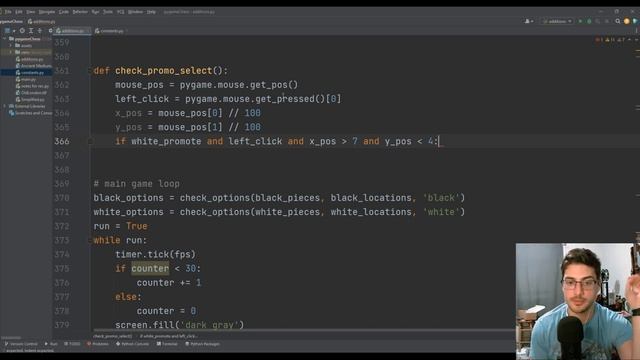Click the Expand All icon in Project panel
Screen dimensions: 640x360
click(31, 31)
